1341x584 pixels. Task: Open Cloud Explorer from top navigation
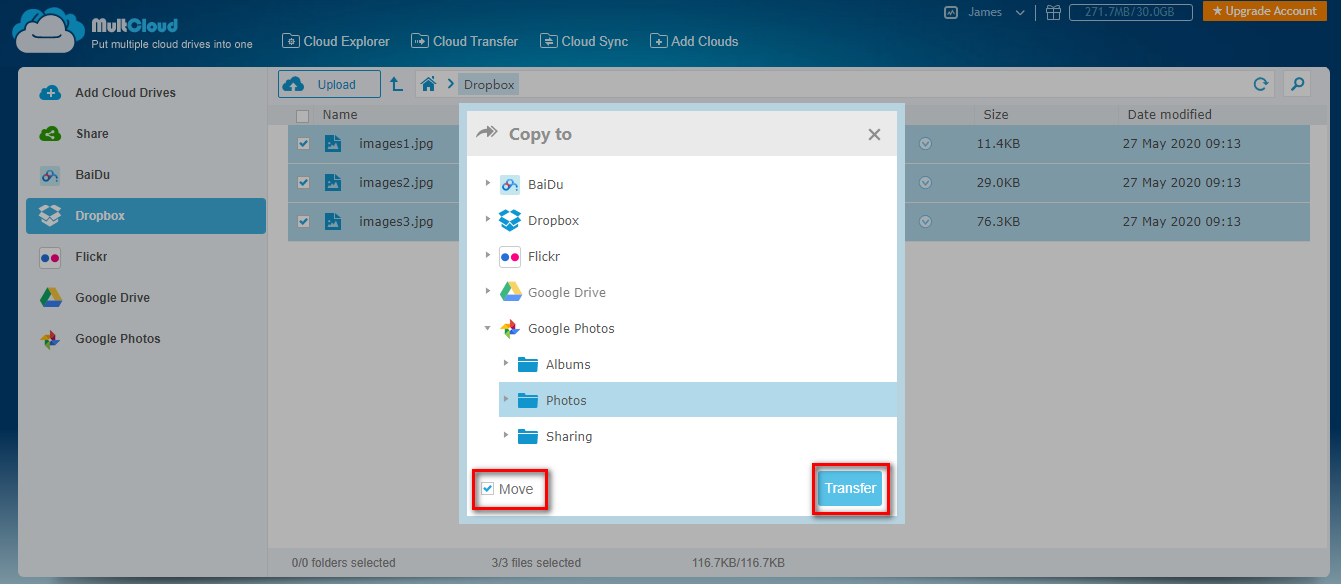coord(336,41)
